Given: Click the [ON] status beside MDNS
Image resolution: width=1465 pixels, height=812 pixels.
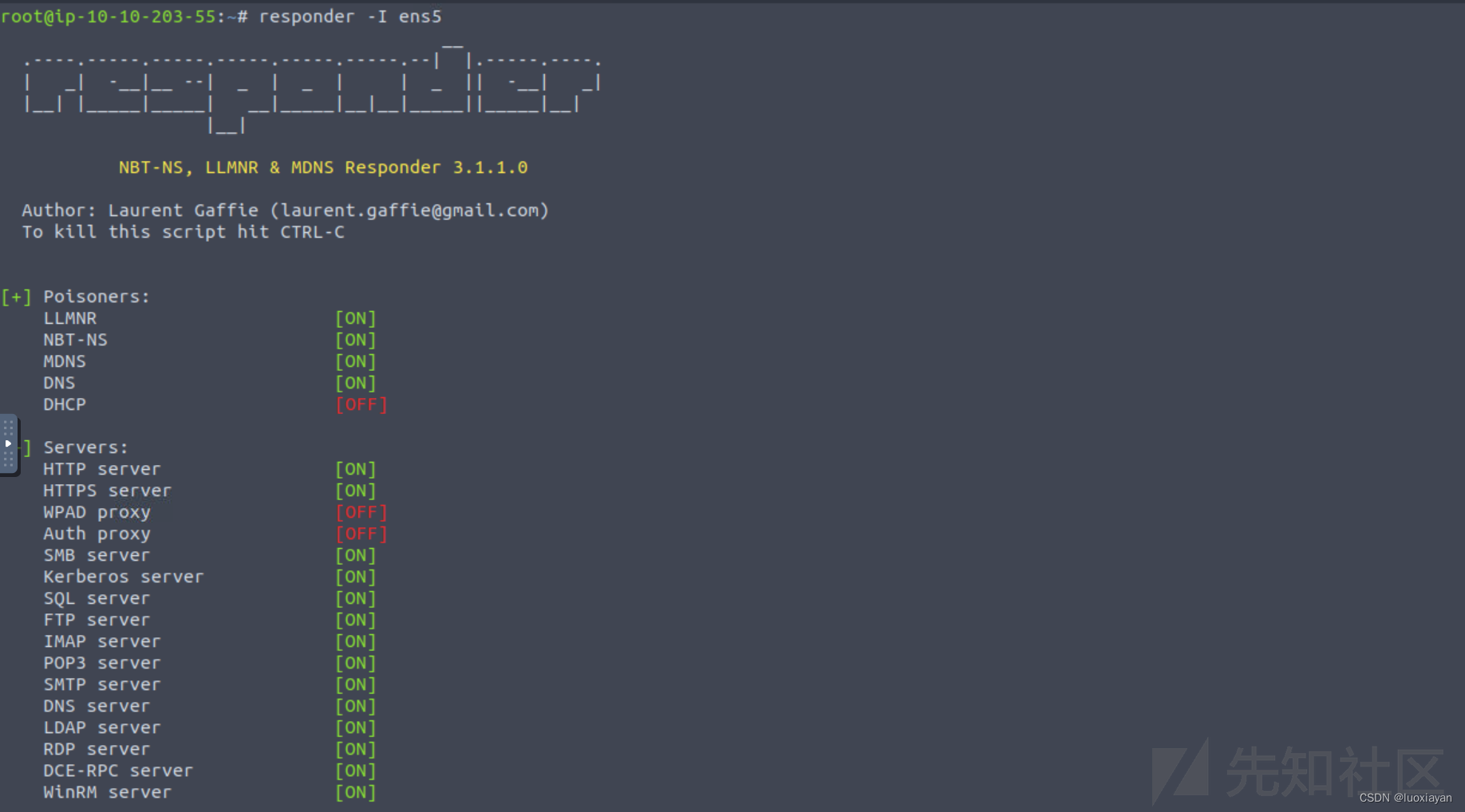Looking at the screenshot, I should coord(355,361).
